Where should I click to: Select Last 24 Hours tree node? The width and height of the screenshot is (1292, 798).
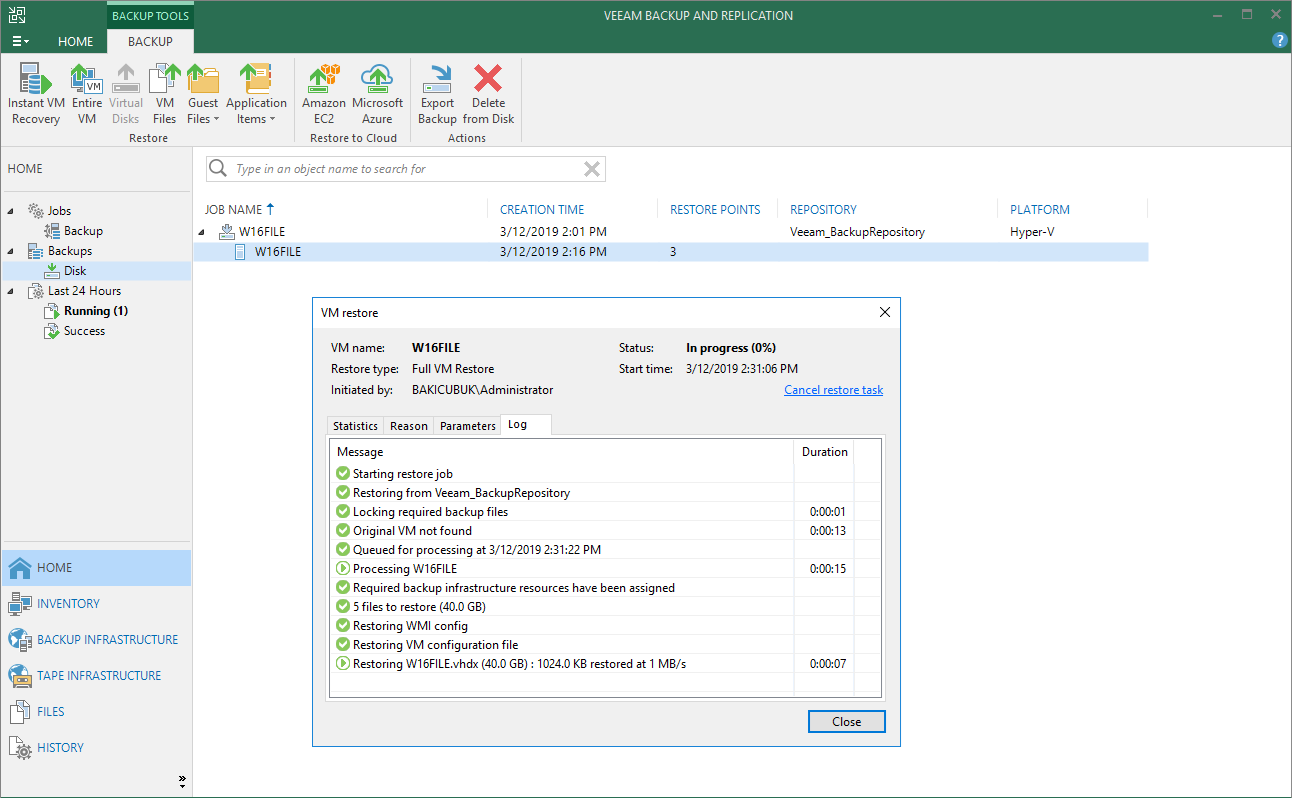coord(74,291)
